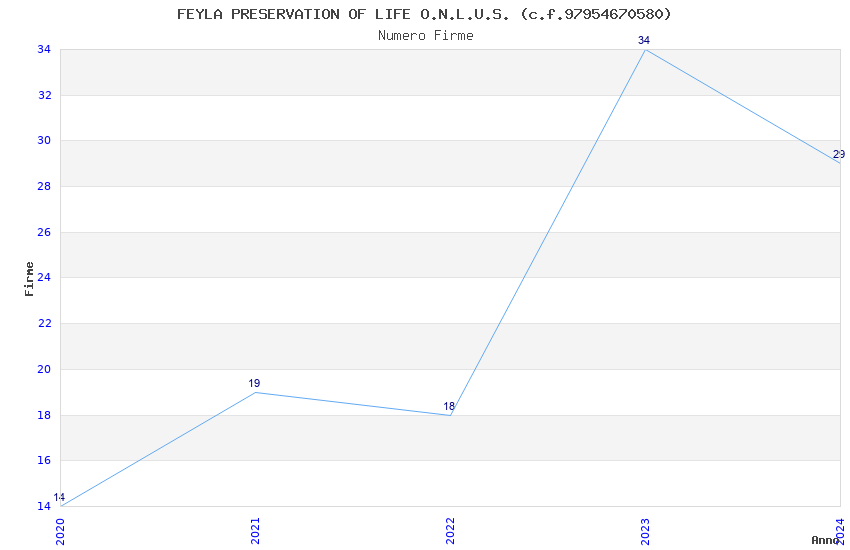Click the 2020 data point labeled 14
The image size is (850, 550).
61,506
